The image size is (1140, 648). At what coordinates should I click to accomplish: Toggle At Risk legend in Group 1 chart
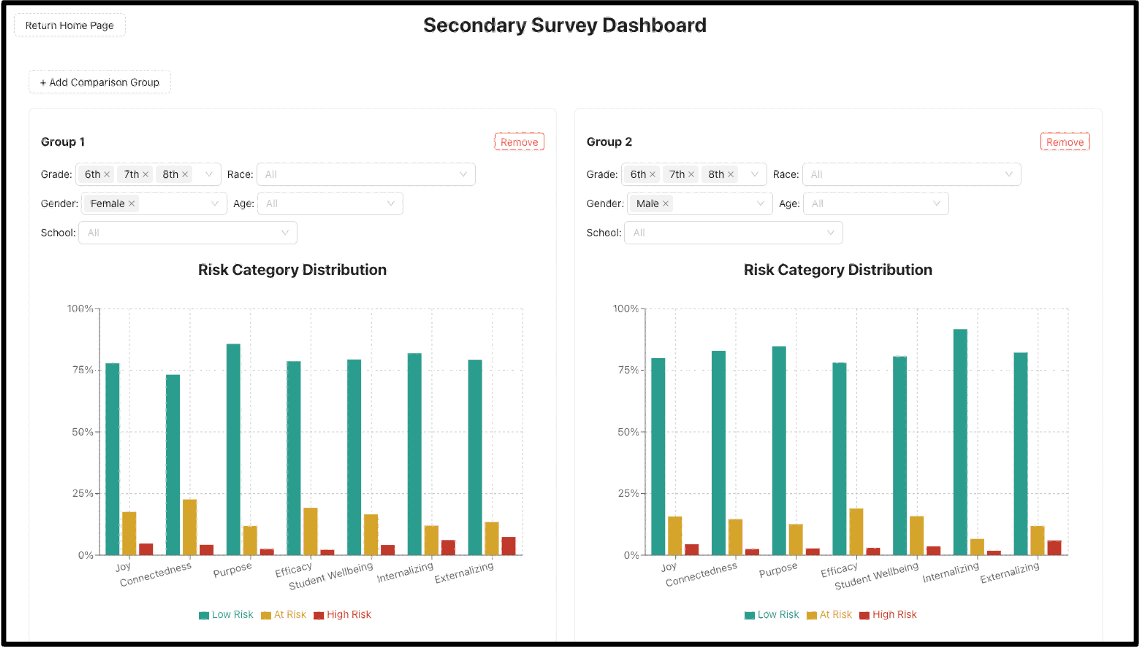pos(284,615)
